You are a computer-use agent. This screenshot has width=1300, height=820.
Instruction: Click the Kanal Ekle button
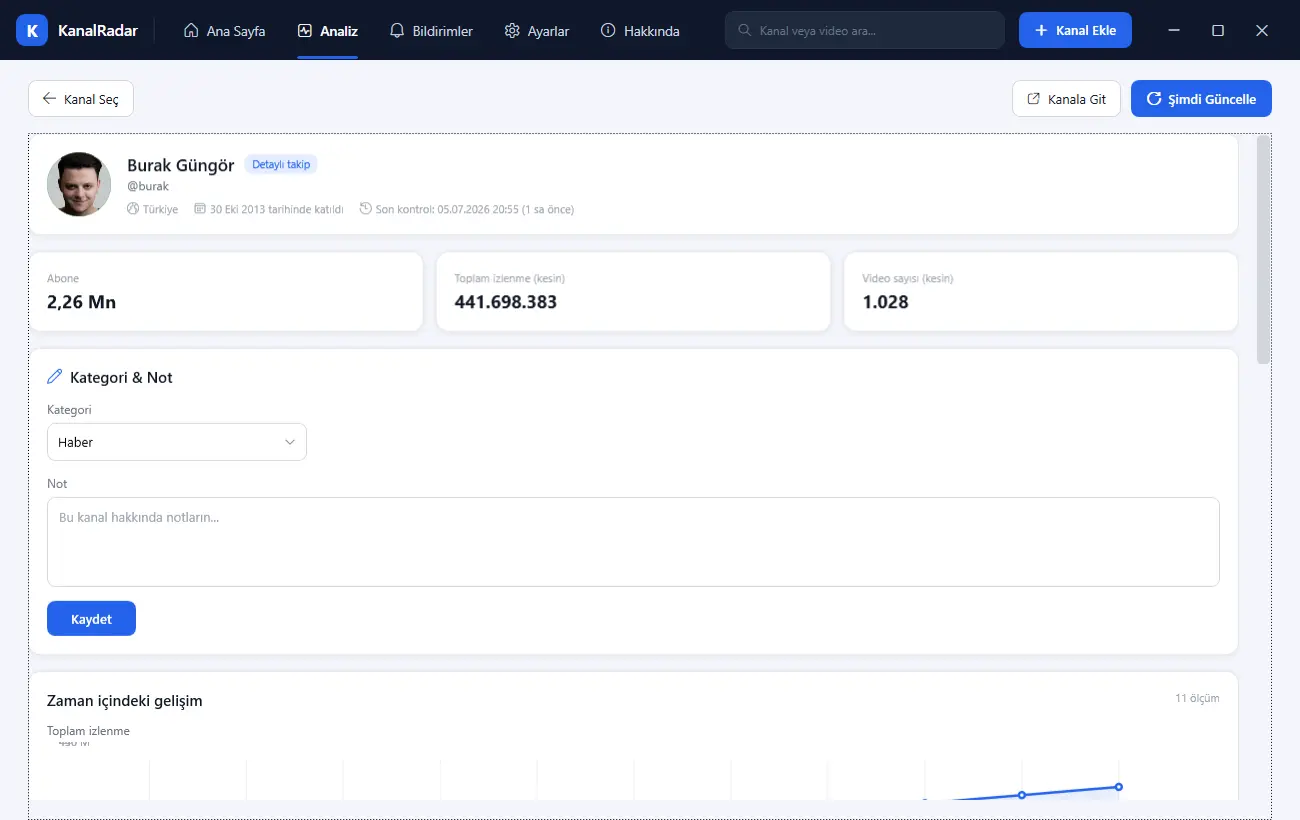pos(1075,30)
